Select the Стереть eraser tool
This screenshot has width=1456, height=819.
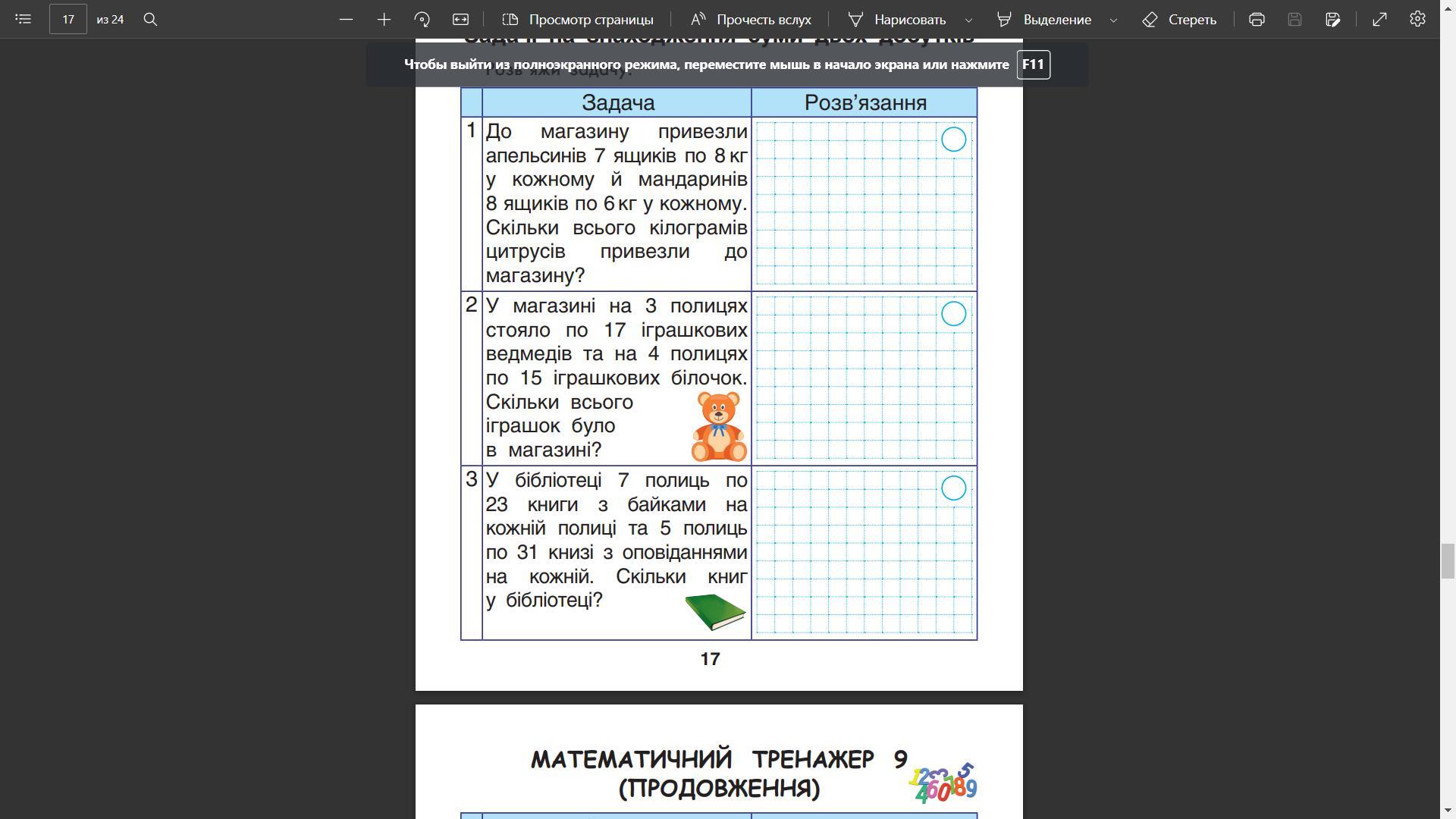(1179, 19)
